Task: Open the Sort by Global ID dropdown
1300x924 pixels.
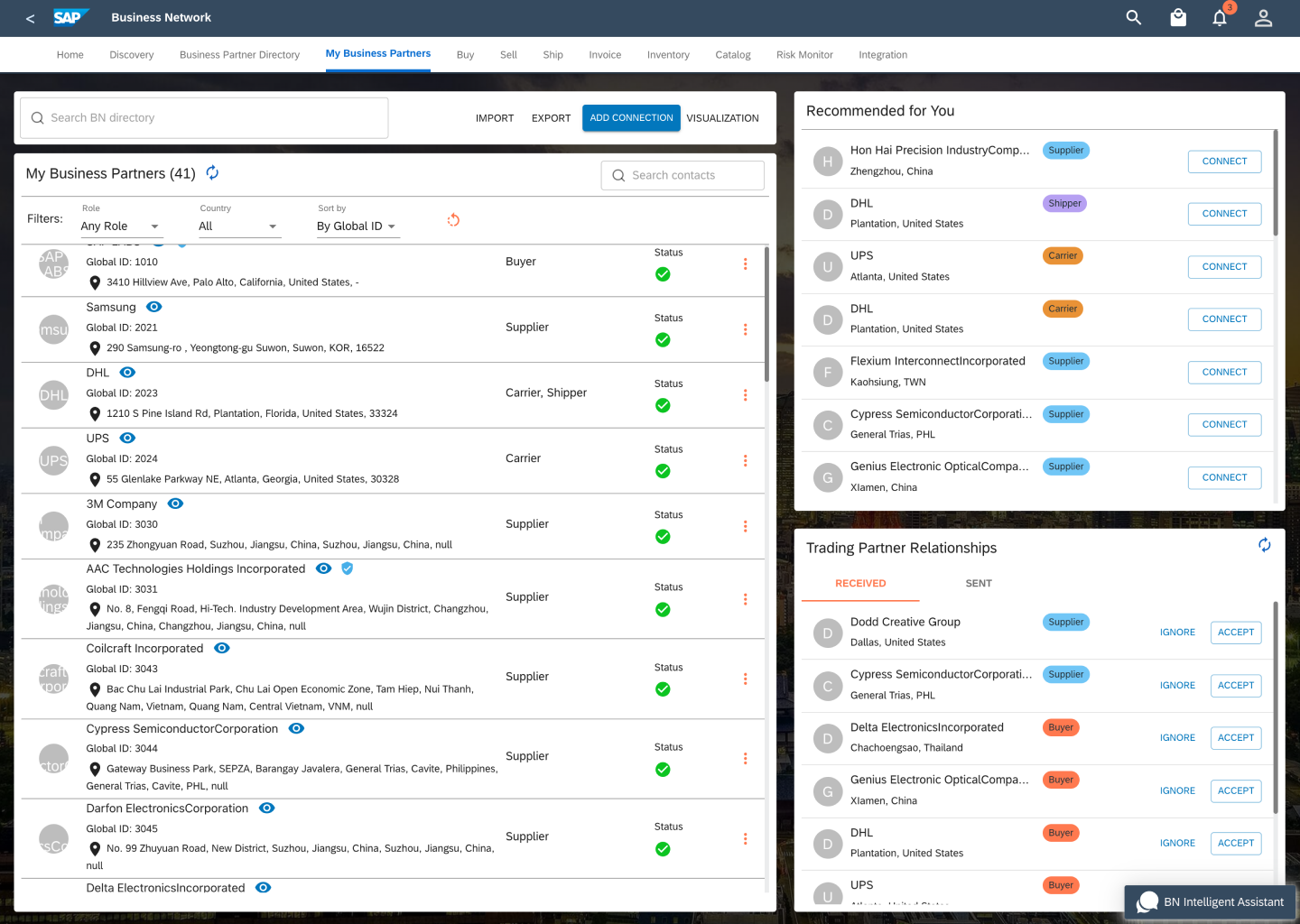Action: pos(357,226)
